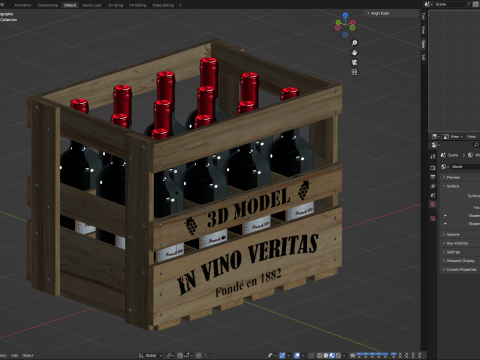Open the Add menu in viewport header
The height and width of the screenshot is (360, 480).
click(x=14, y=355)
